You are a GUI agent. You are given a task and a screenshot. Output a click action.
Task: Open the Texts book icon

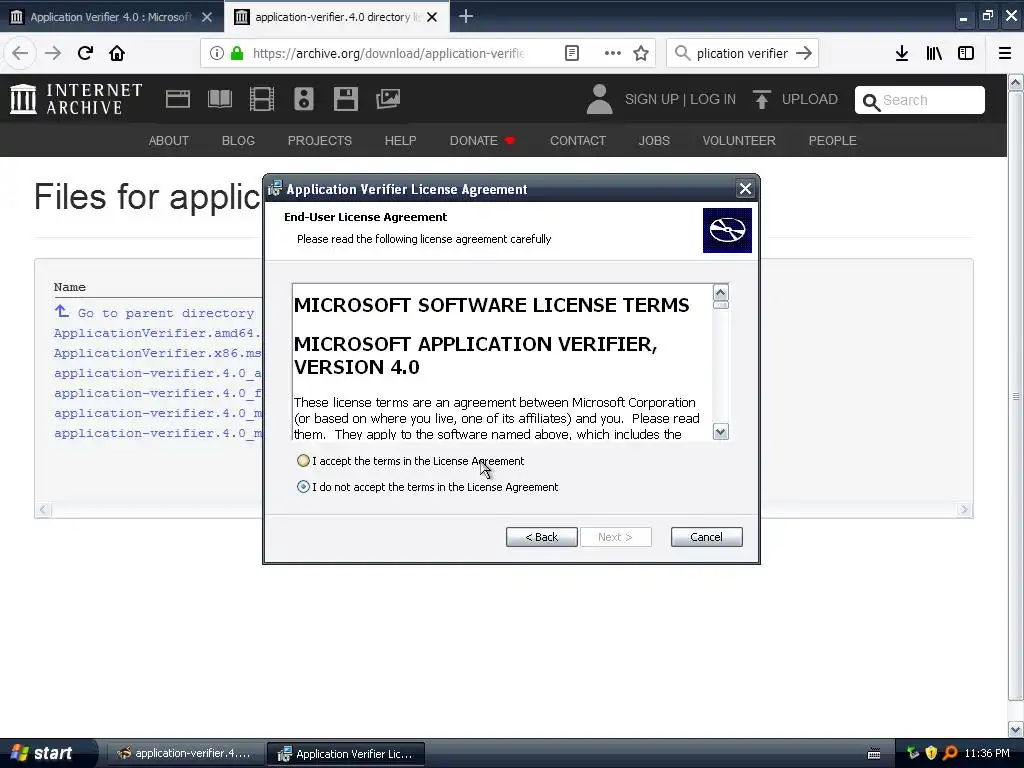219,99
